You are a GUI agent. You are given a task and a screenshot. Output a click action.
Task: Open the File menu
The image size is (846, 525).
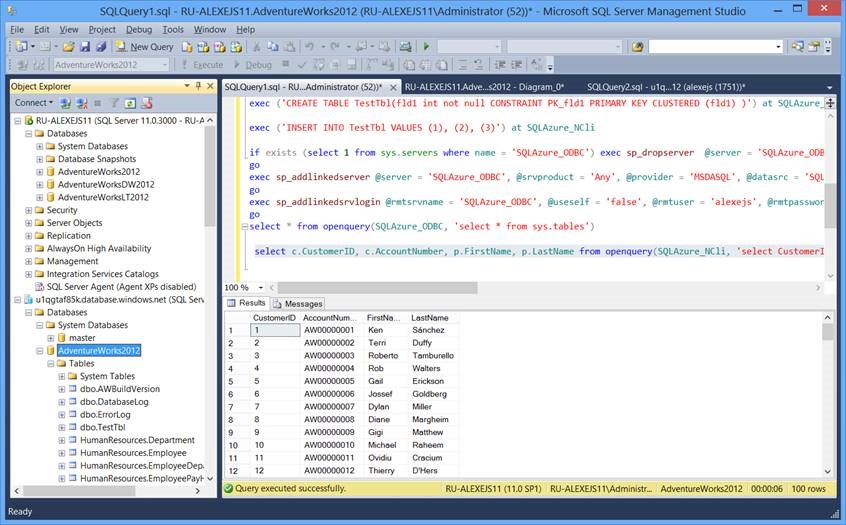coord(17,30)
